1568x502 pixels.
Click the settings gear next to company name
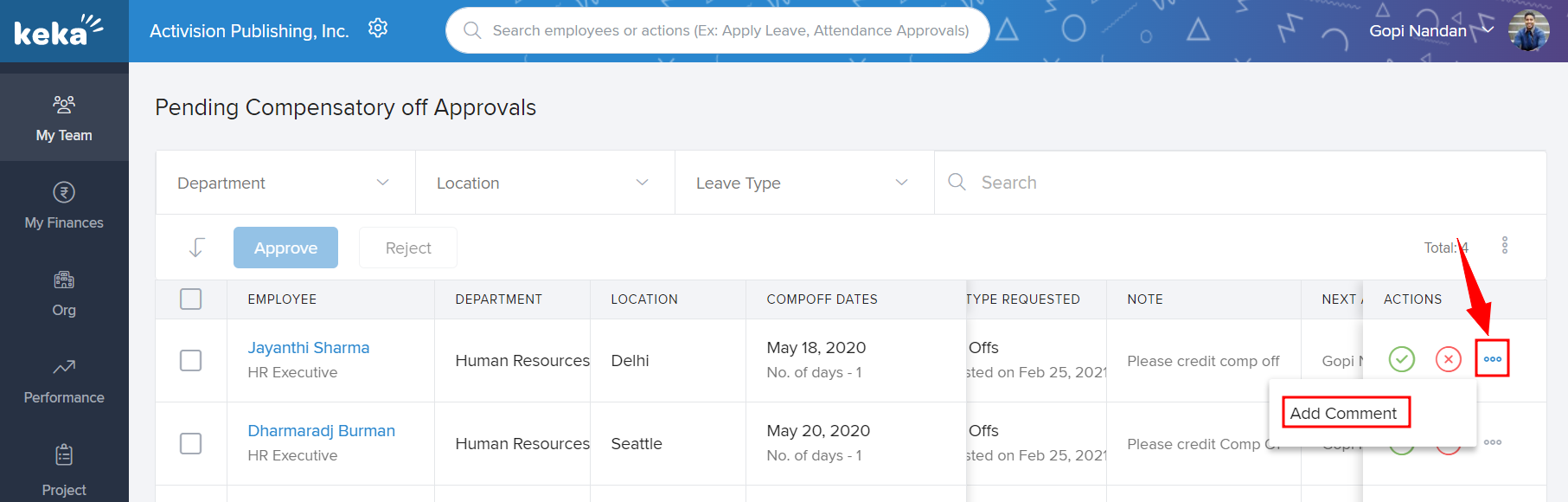tap(378, 29)
